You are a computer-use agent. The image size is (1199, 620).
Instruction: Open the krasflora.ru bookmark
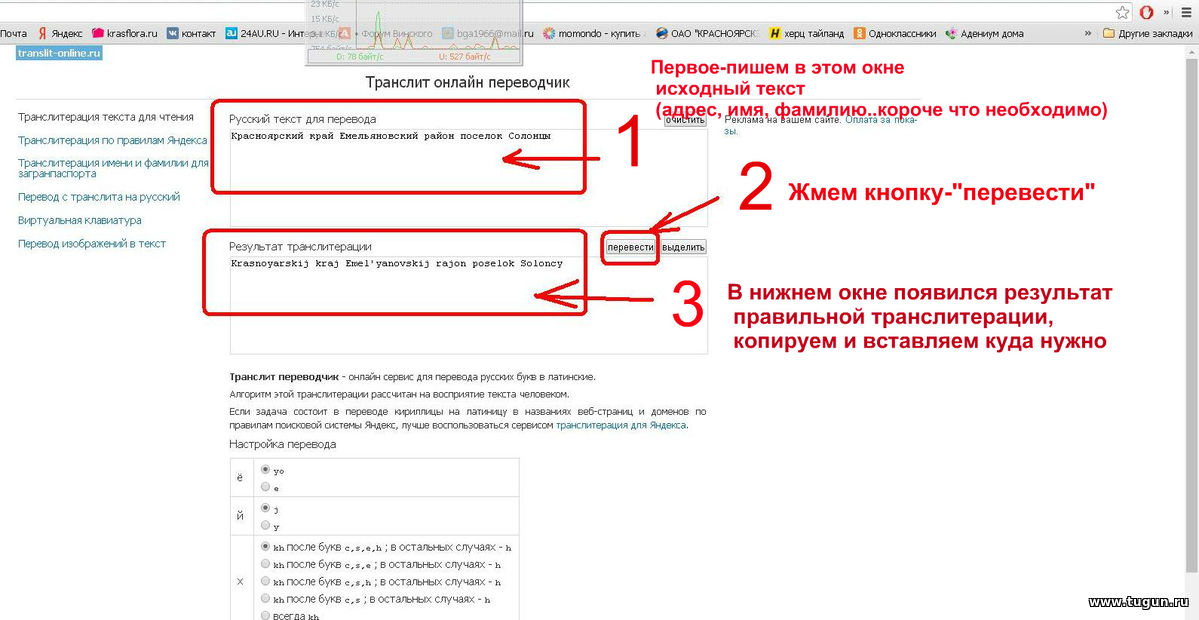125,34
